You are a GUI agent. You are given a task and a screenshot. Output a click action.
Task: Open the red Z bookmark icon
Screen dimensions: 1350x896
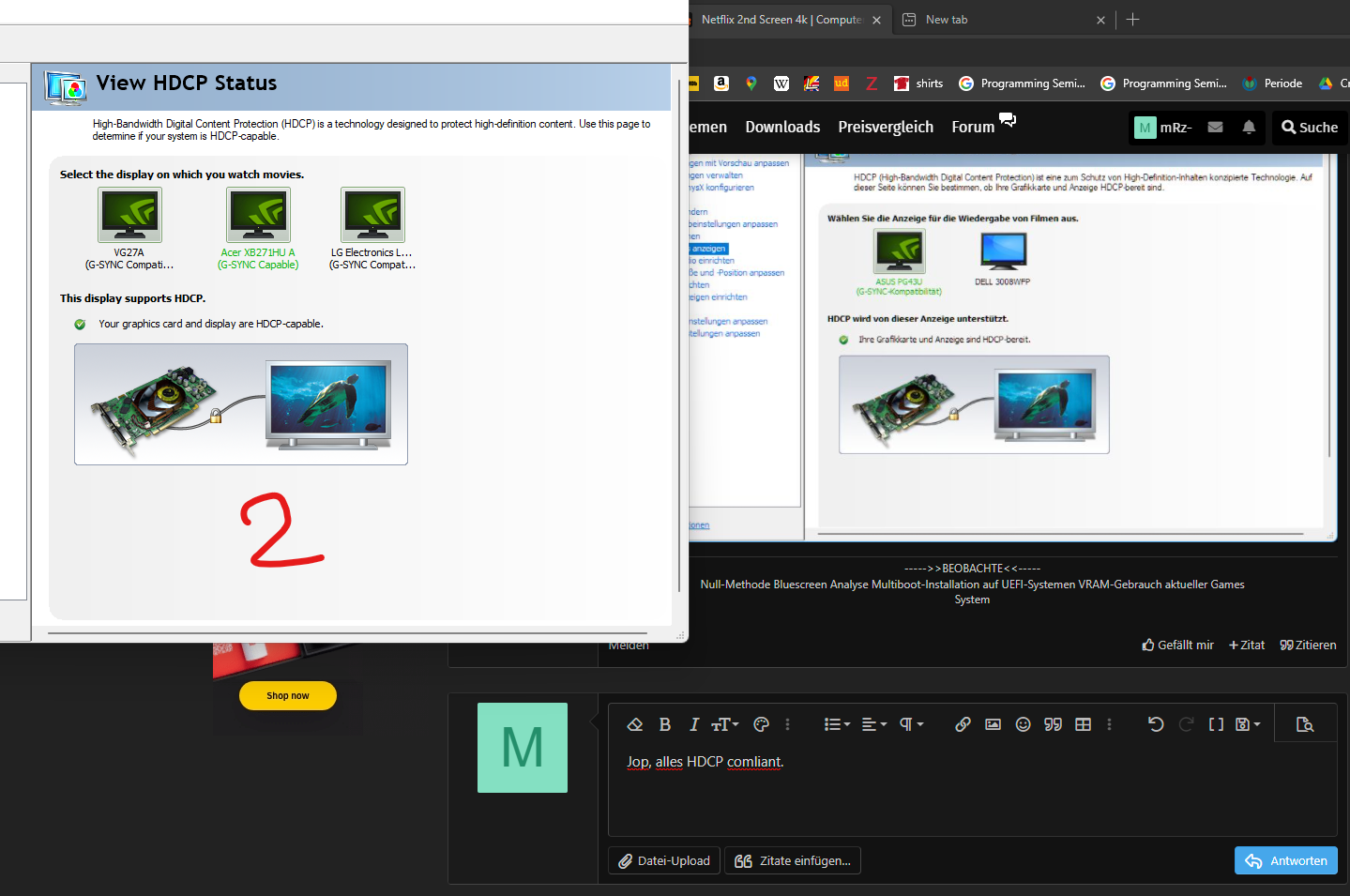point(872,84)
